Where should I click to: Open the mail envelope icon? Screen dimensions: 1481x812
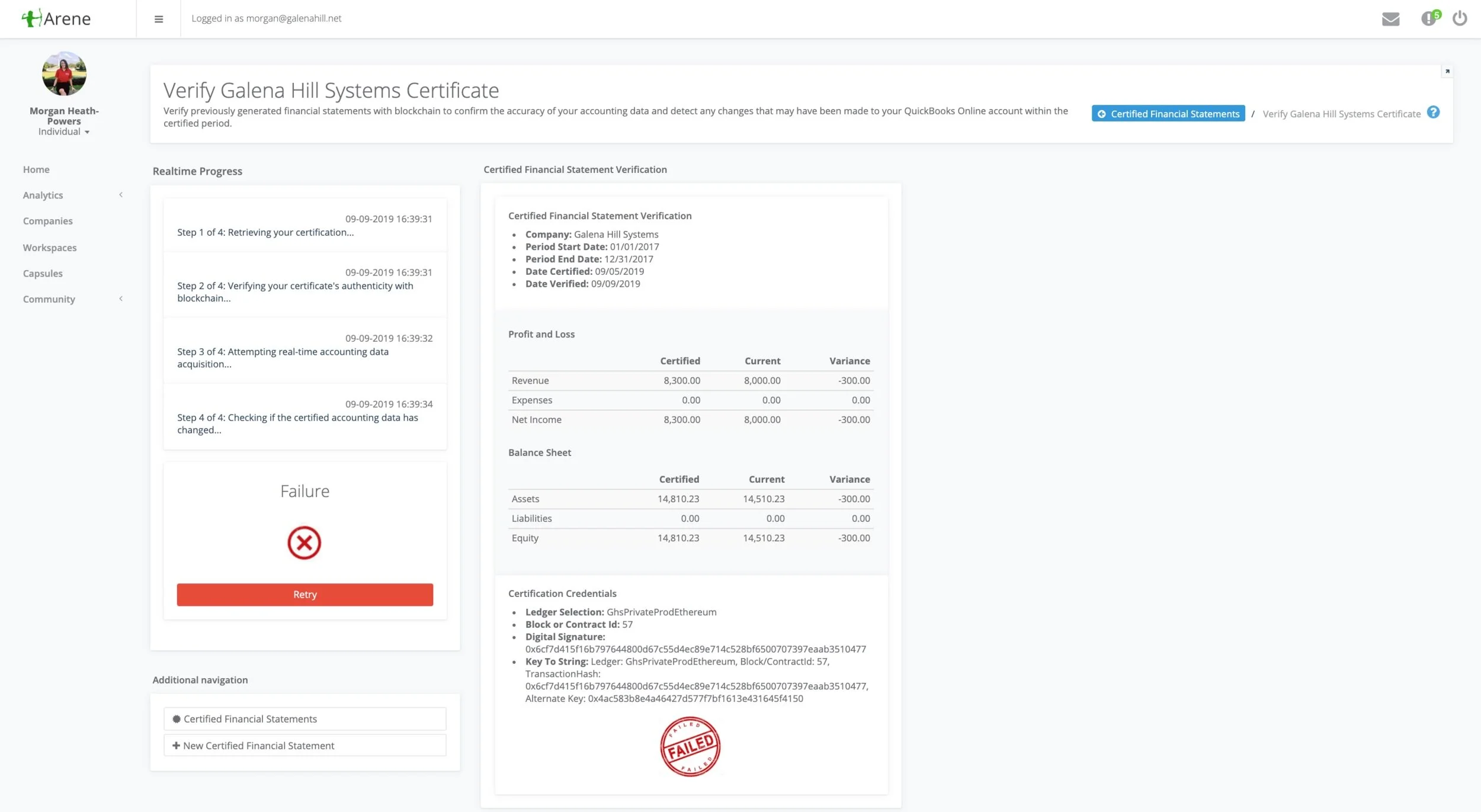tap(1390, 19)
